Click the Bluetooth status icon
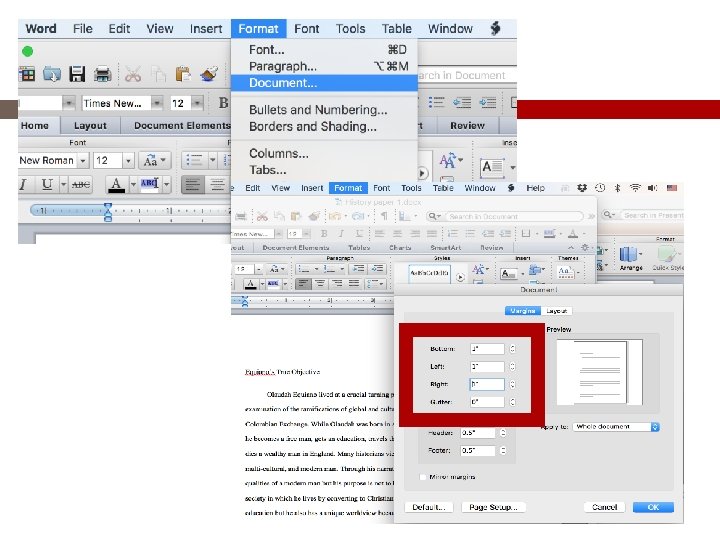 pyautogui.click(x=618, y=188)
